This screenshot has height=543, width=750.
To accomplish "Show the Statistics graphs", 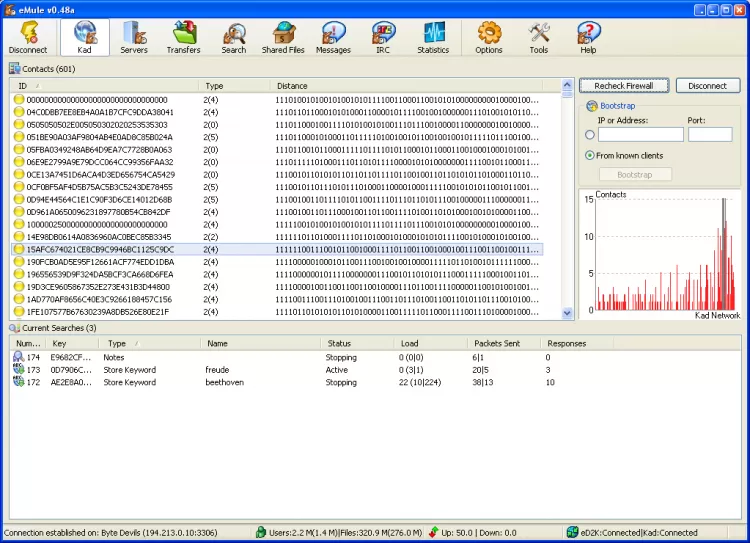I will point(433,37).
